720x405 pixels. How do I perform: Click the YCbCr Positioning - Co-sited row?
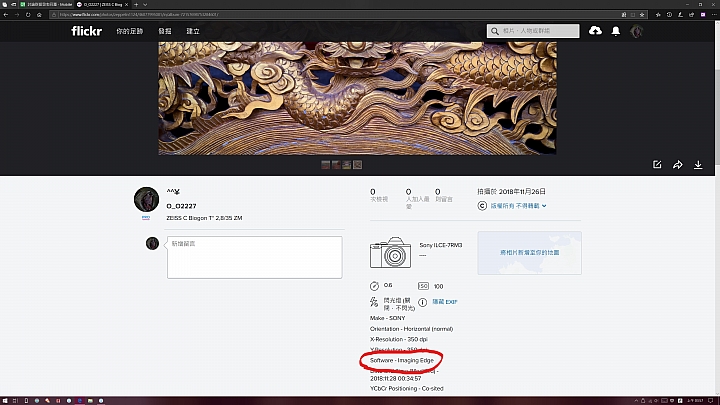point(406,388)
